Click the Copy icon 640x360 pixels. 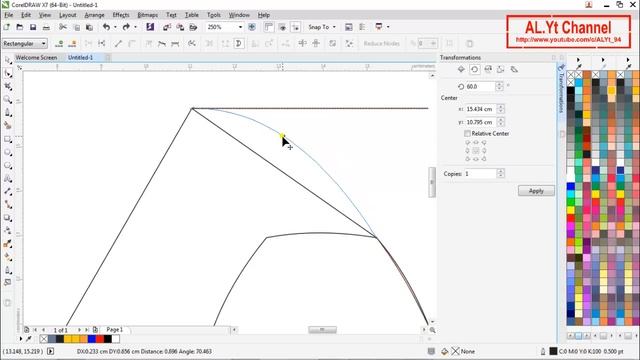click(x=76, y=27)
